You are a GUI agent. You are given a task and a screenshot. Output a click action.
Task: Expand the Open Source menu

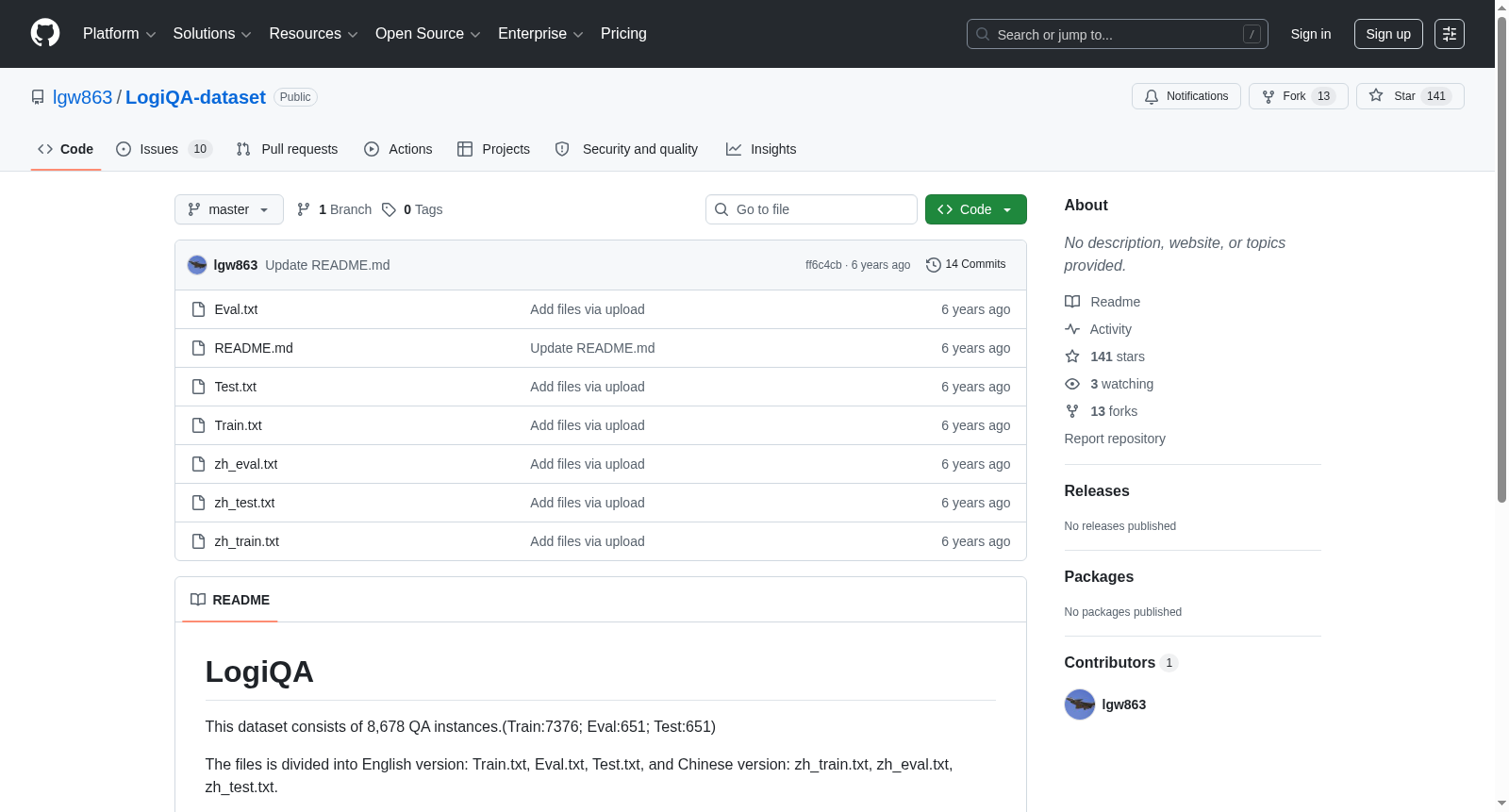tap(428, 34)
